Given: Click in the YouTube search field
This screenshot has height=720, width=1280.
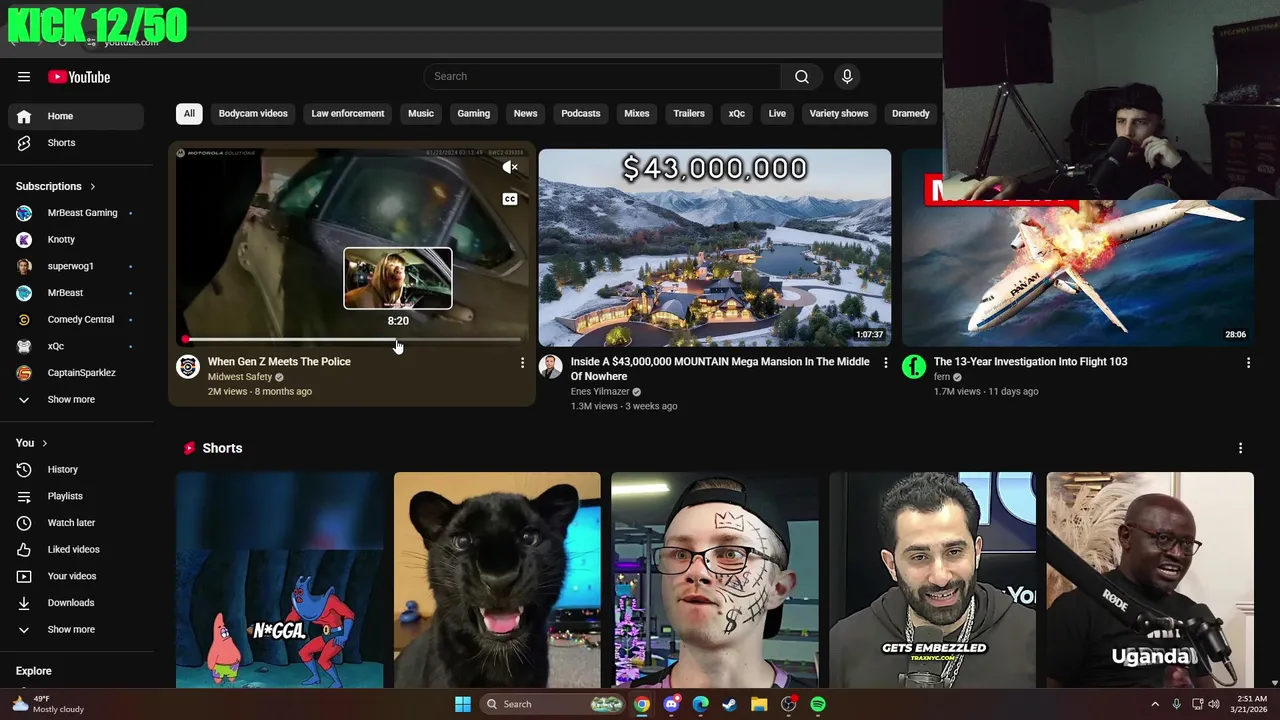Looking at the screenshot, I should click(603, 77).
